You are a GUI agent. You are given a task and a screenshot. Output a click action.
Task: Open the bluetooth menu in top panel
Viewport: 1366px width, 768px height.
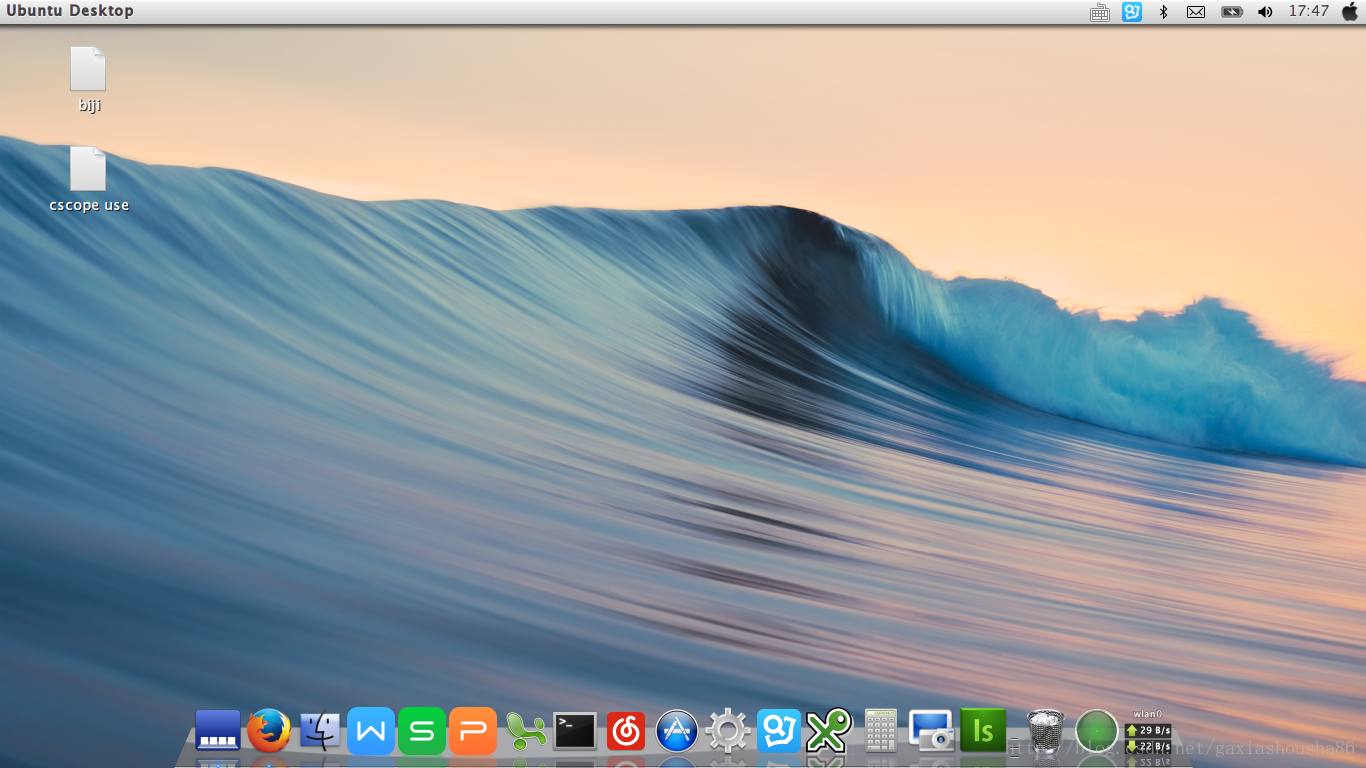[x=1163, y=12]
